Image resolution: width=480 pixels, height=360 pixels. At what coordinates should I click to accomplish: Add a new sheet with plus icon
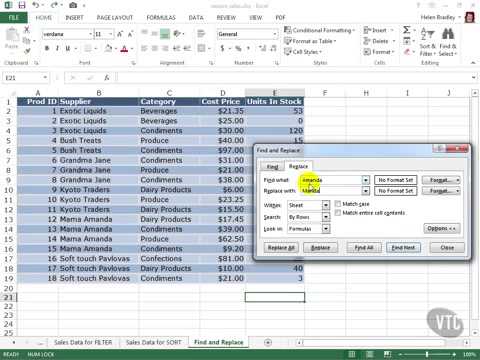coord(268,342)
